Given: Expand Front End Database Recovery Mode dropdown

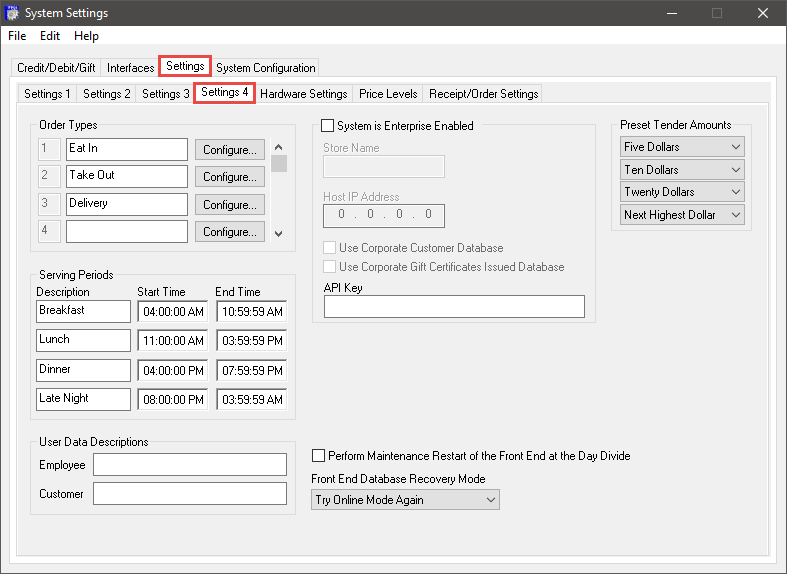Looking at the screenshot, I should (x=405, y=500).
